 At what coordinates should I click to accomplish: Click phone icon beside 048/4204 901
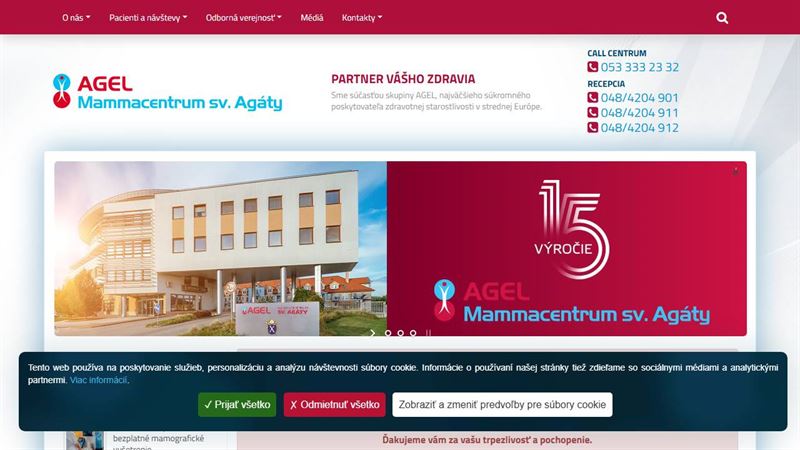coord(592,97)
